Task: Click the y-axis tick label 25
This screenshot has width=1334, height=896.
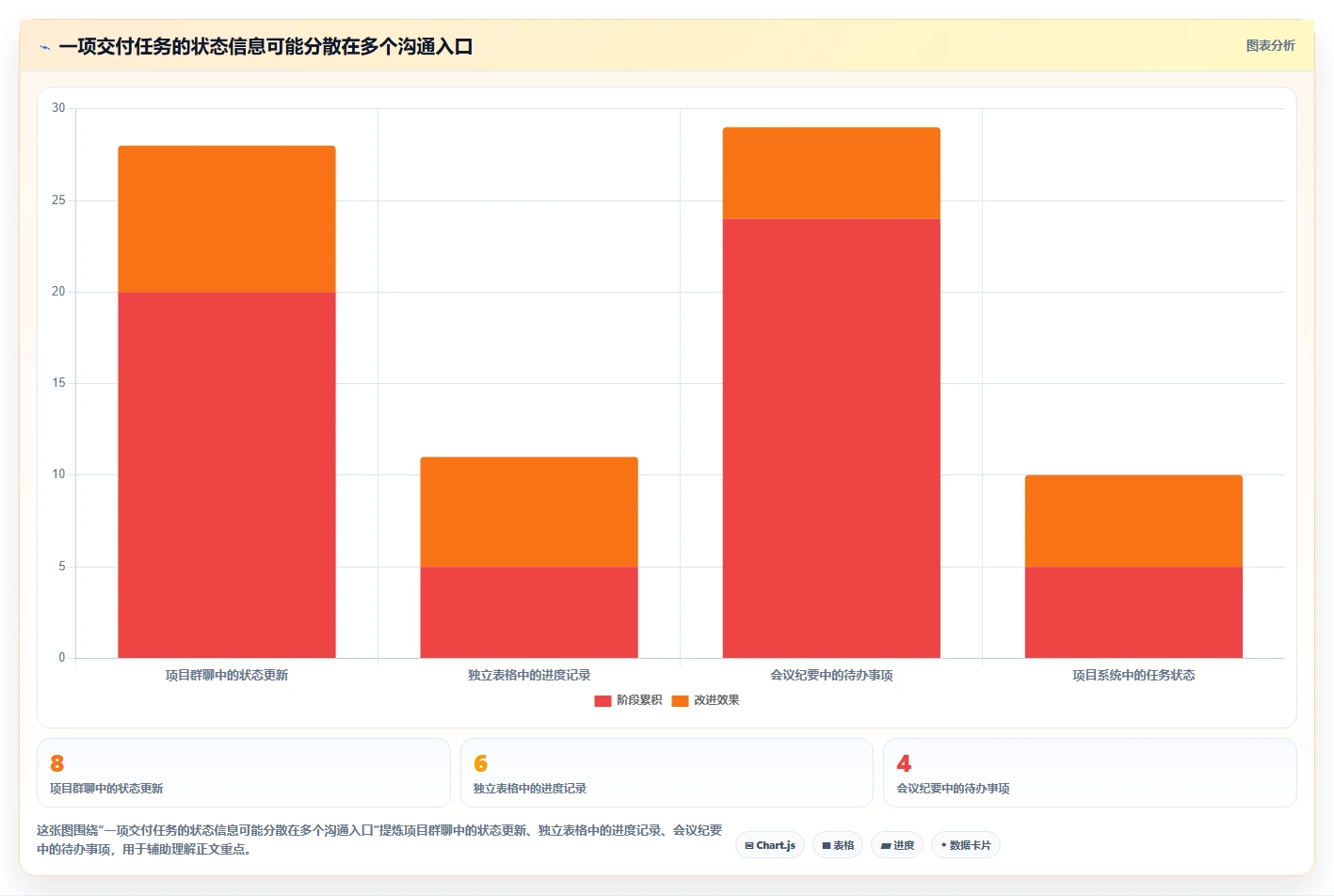Action: (x=58, y=200)
